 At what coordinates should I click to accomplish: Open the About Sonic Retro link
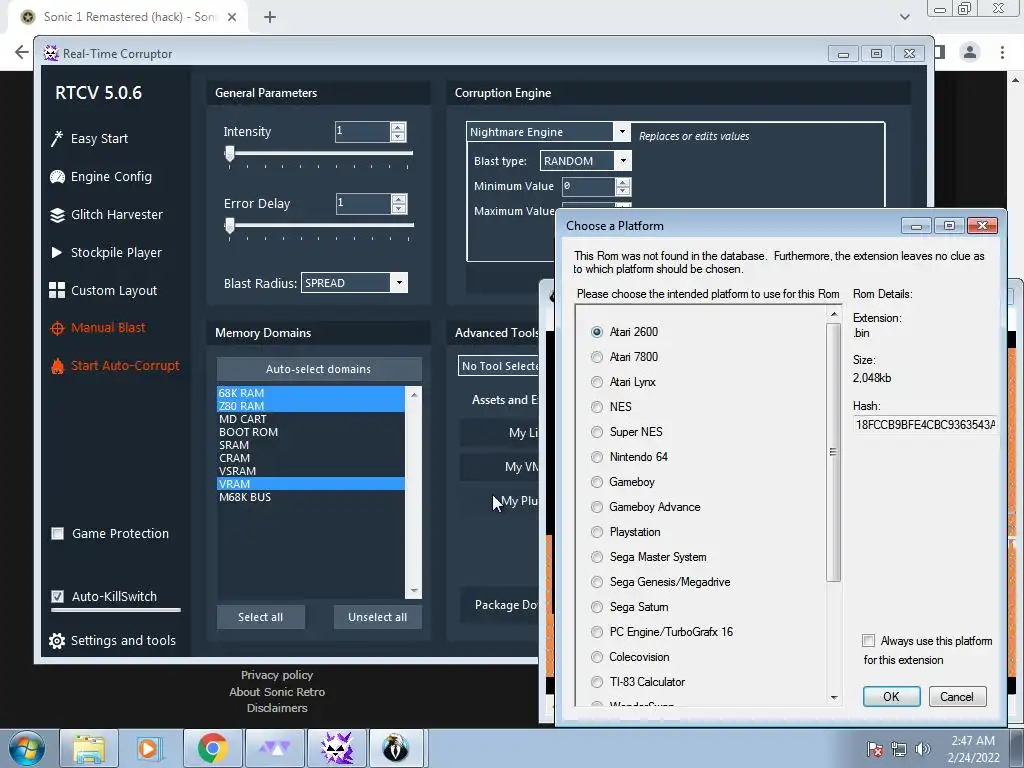[277, 692]
